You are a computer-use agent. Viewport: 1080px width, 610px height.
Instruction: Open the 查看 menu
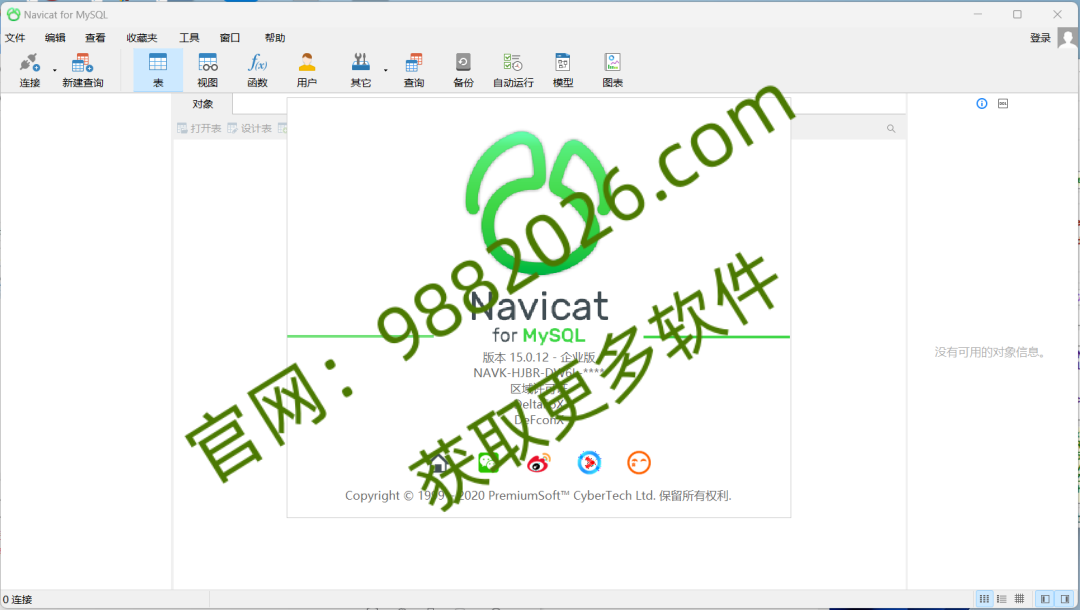click(95, 38)
